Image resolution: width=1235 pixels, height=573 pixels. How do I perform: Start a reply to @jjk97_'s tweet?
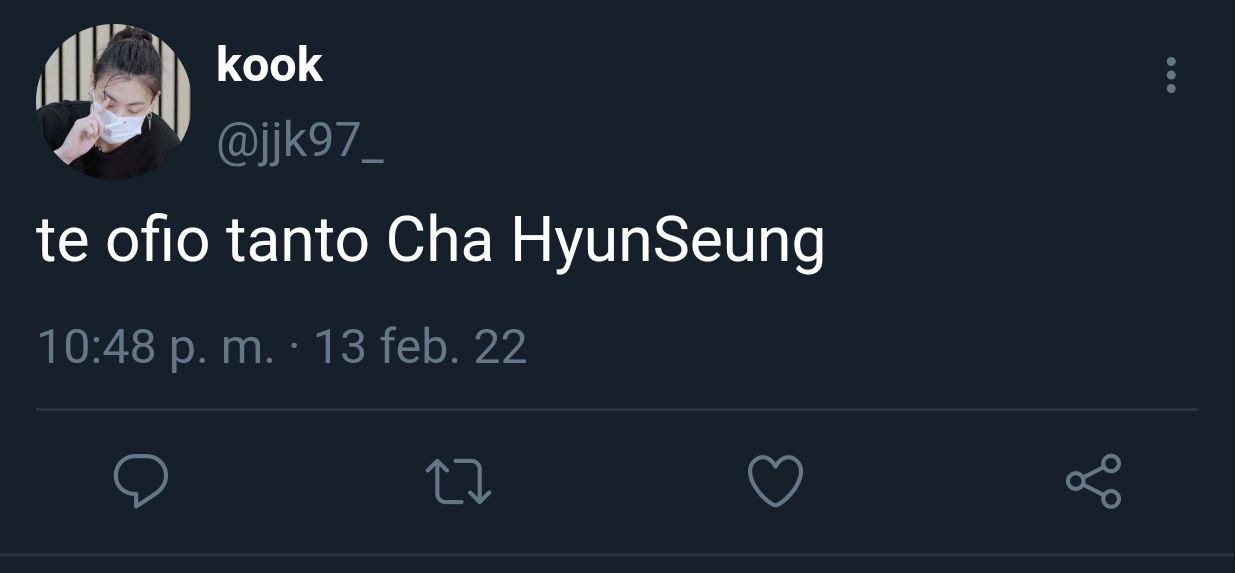point(141,481)
